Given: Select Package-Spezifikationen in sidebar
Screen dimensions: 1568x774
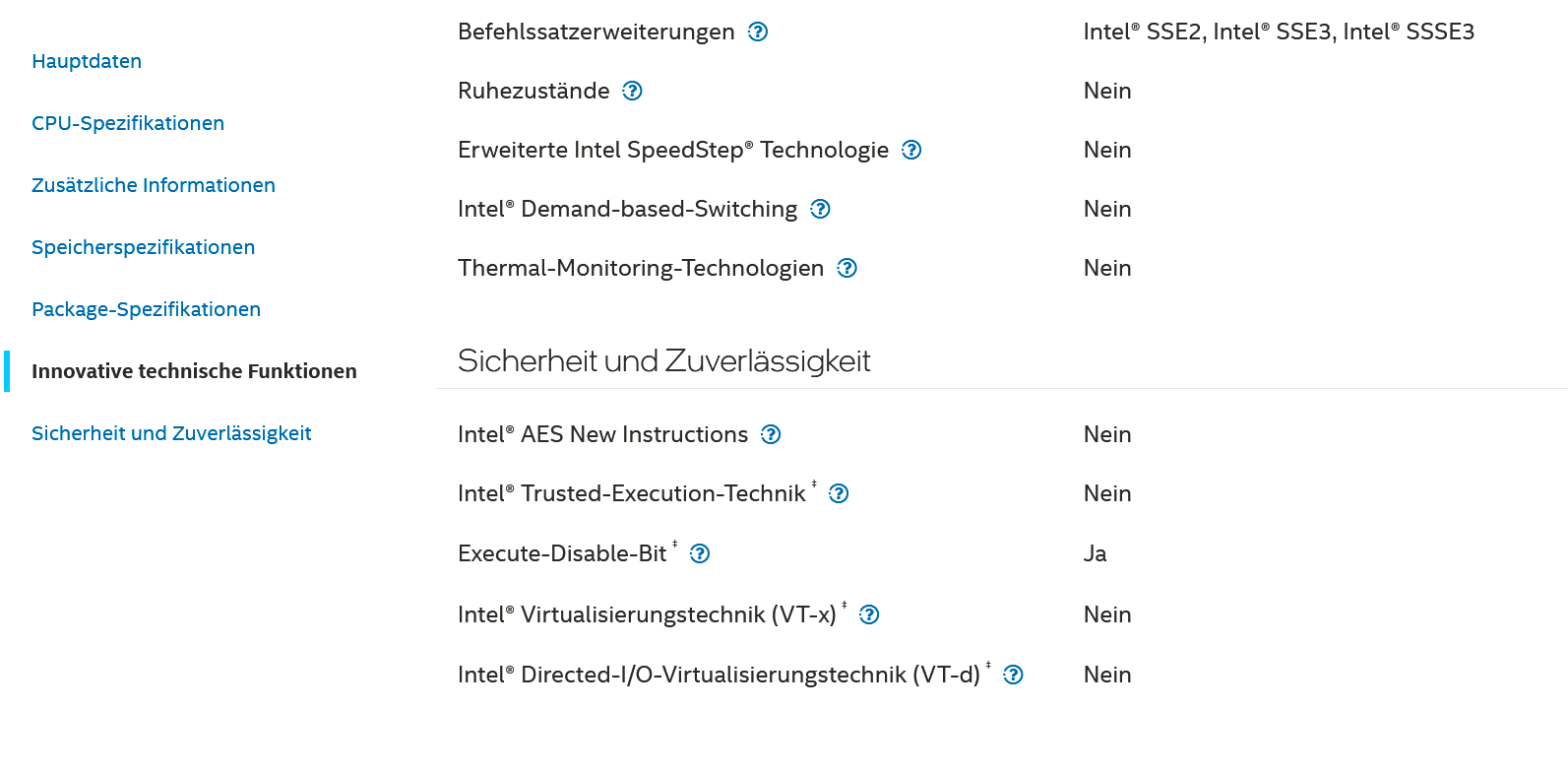Looking at the screenshot, I should tap(147, 309).
